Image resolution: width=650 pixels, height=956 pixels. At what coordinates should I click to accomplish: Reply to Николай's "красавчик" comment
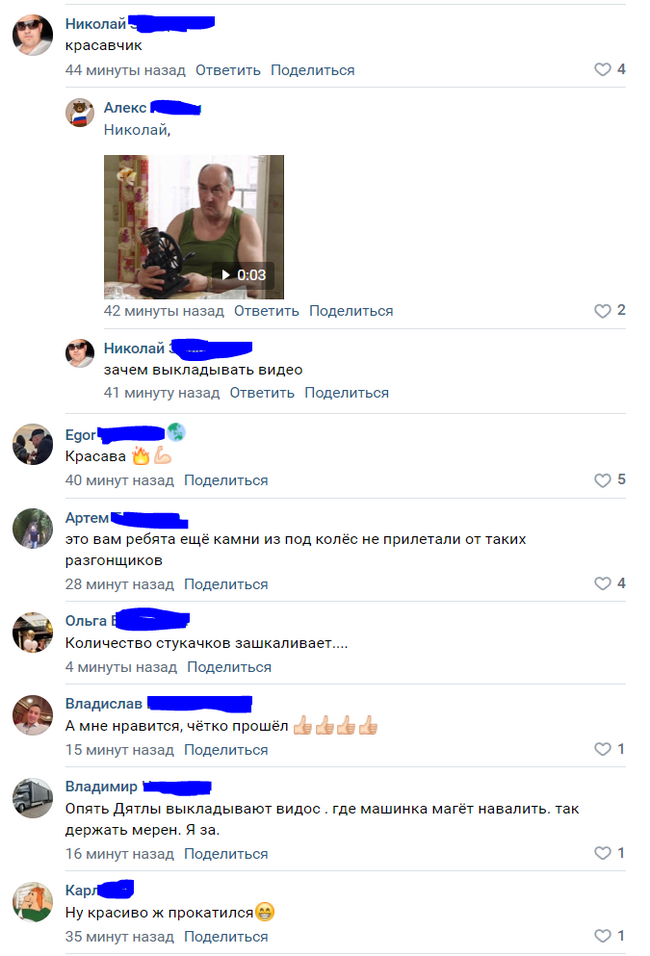228,70
